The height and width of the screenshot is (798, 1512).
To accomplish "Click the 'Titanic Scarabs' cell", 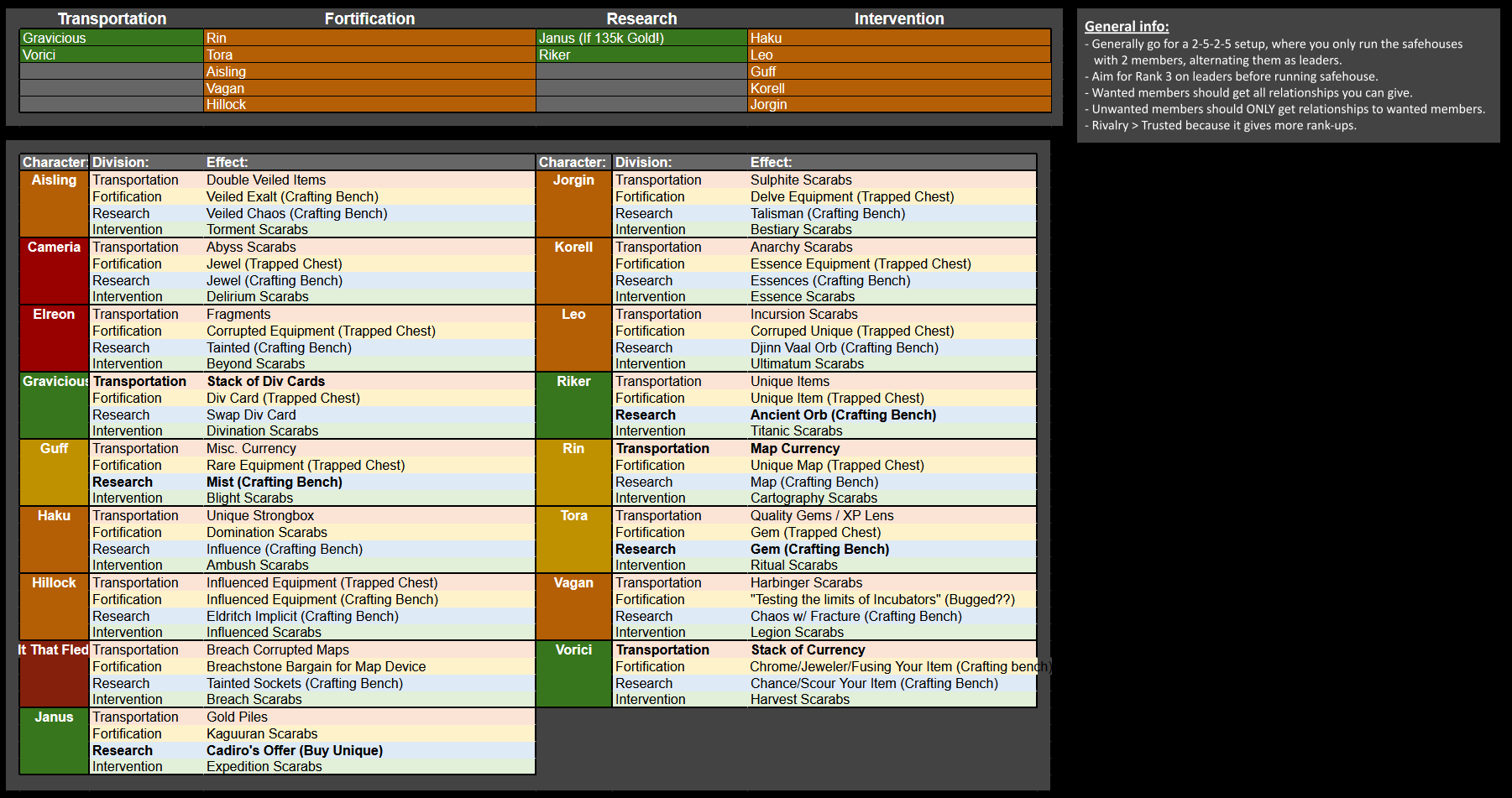I will tap(892, 430).
